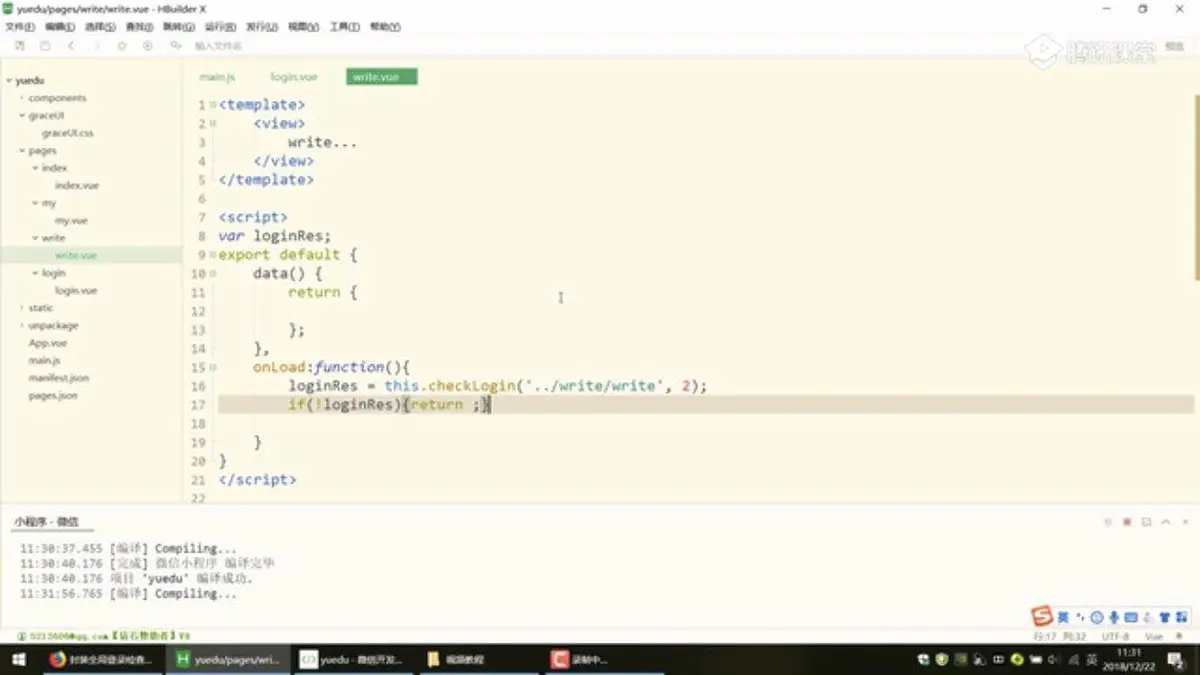This screenshot has height=675, width=1200.
Task: Collapse the yuedu project root folder
Action: point(9,80)
